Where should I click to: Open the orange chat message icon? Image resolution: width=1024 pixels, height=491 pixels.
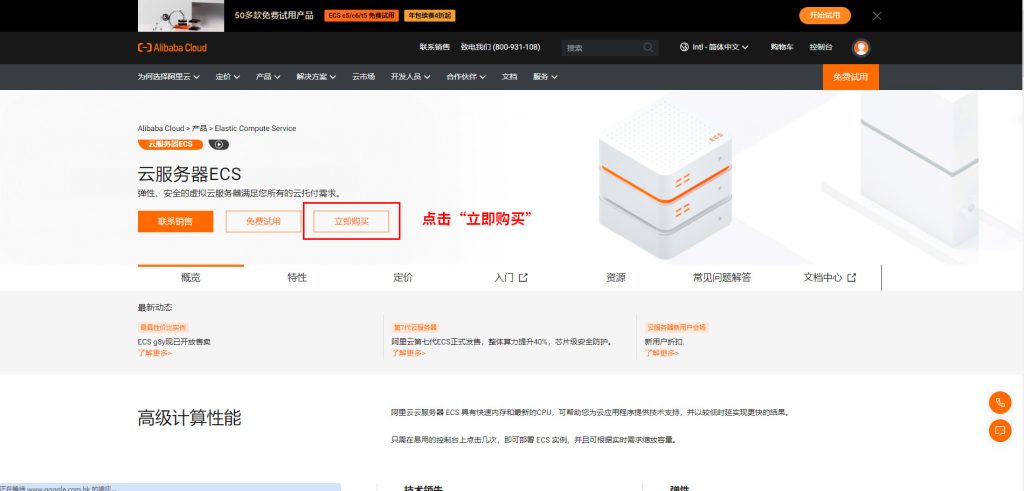[999, 430]
